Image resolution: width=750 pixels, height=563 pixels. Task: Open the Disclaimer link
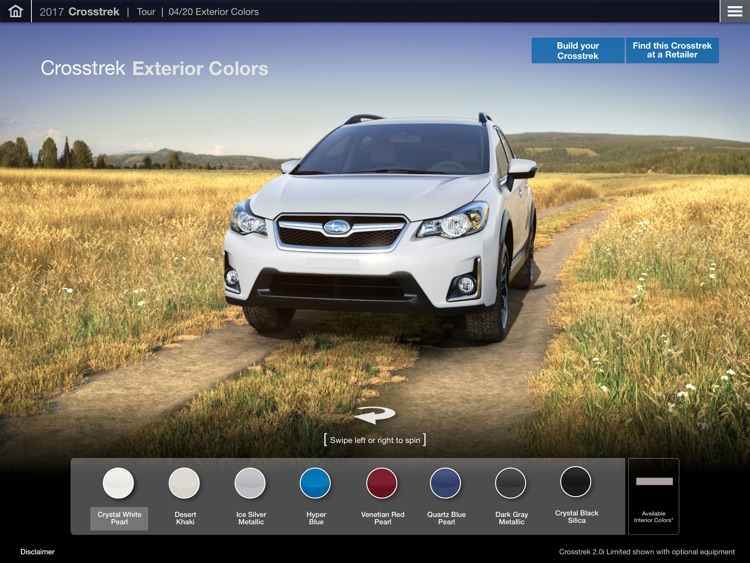coord(37,552)
